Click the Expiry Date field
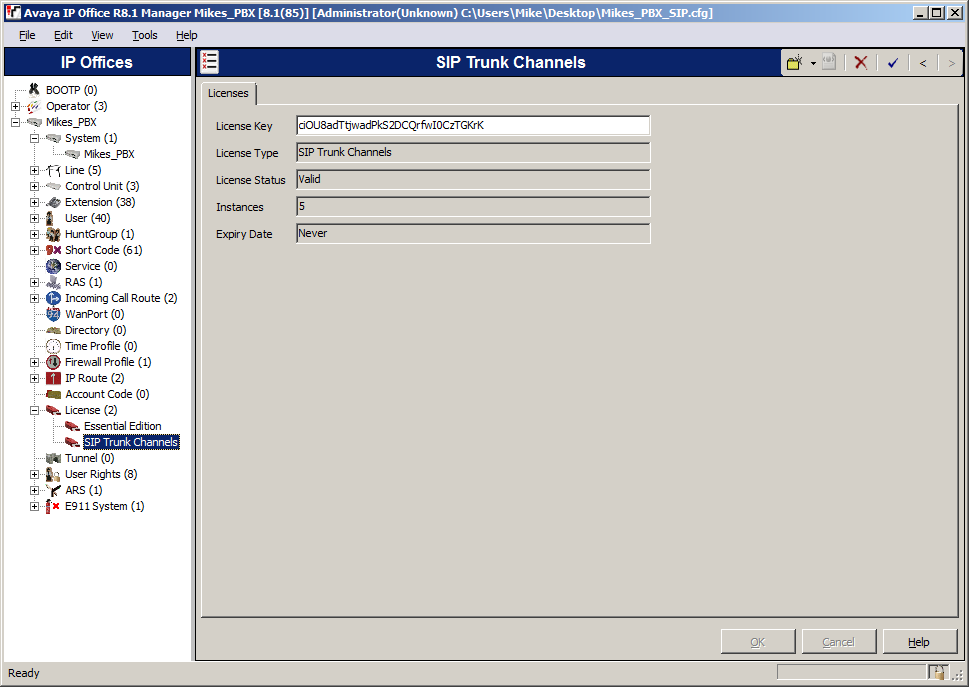This screenshot has width=969, height=687. coord(473,234)
